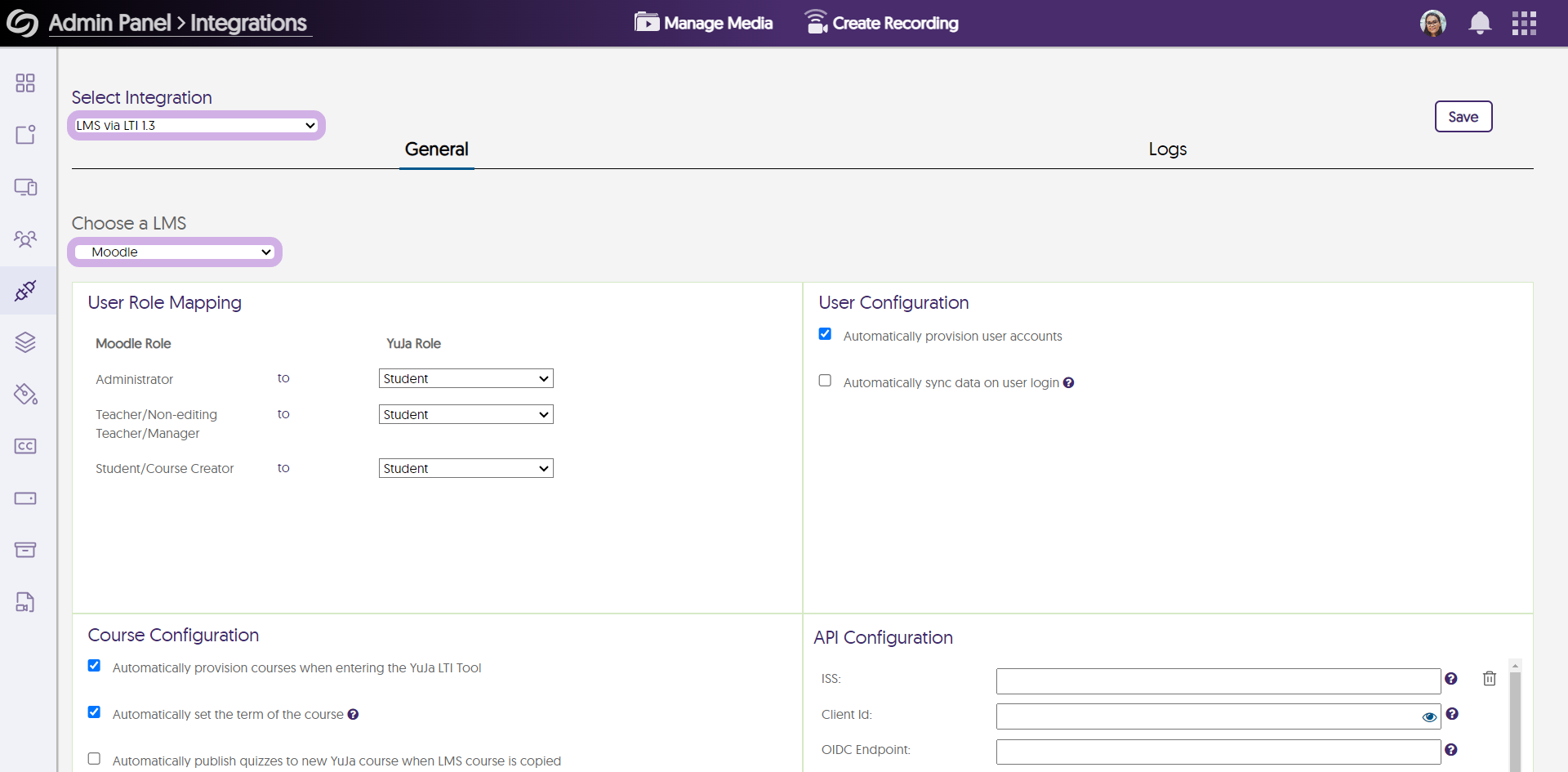Open the storage drive icon in sidebar
Image resolution: width=1568 pixels, height=772 pixels.
[x=25, y=498]
